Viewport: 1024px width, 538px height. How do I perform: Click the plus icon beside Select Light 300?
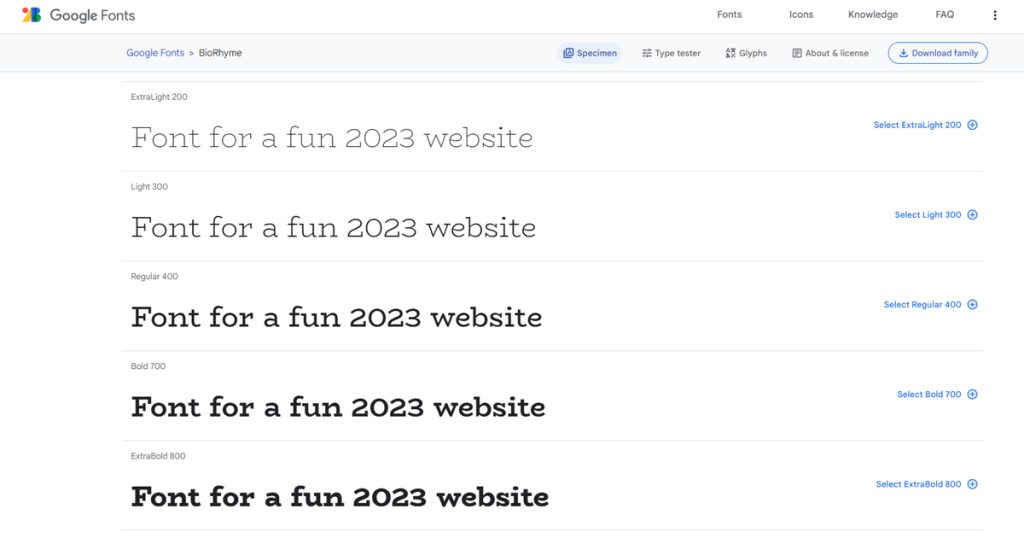[x=972, y=215]
